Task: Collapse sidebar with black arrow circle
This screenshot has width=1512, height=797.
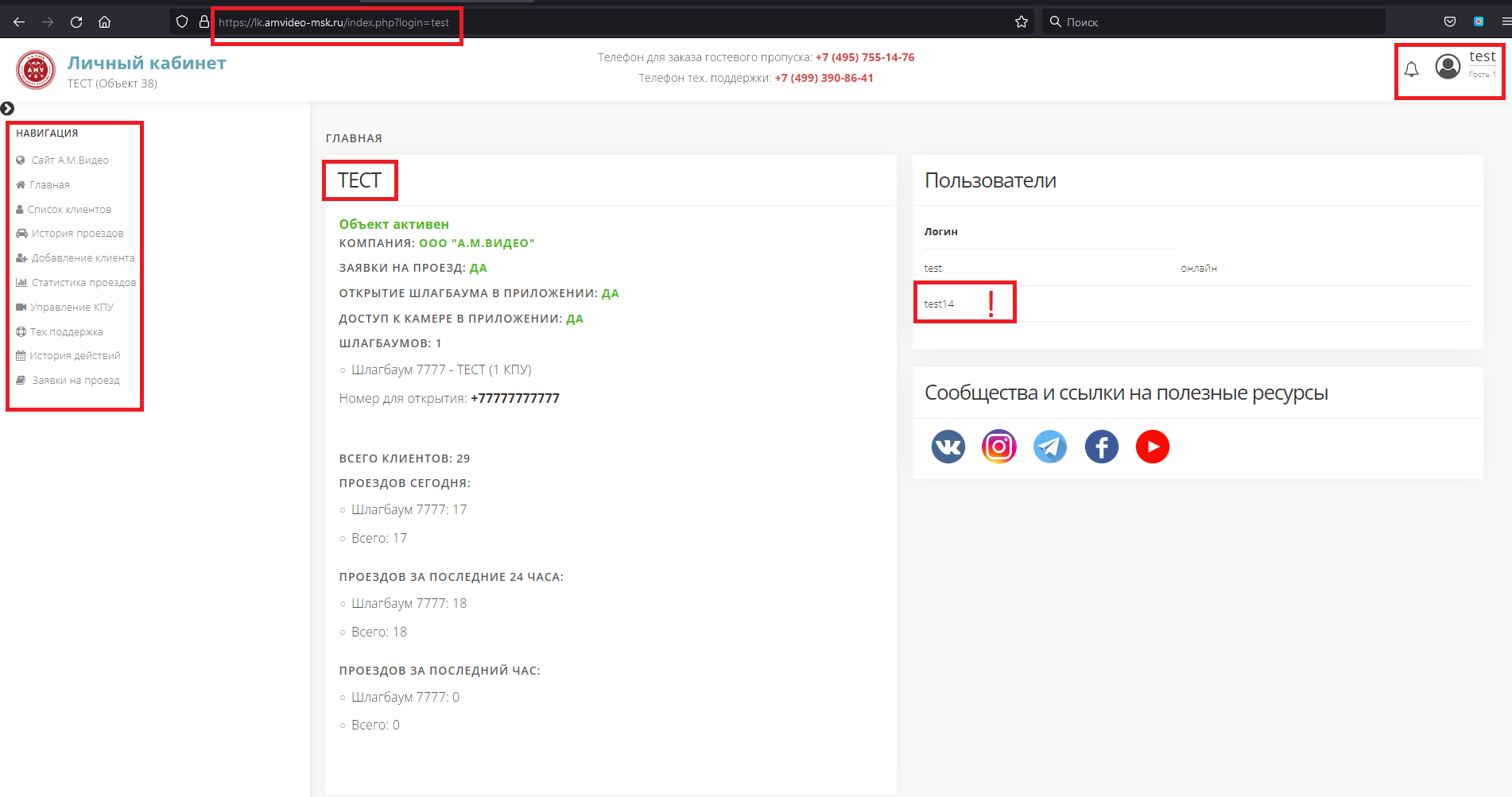Action: coord(8,108)
